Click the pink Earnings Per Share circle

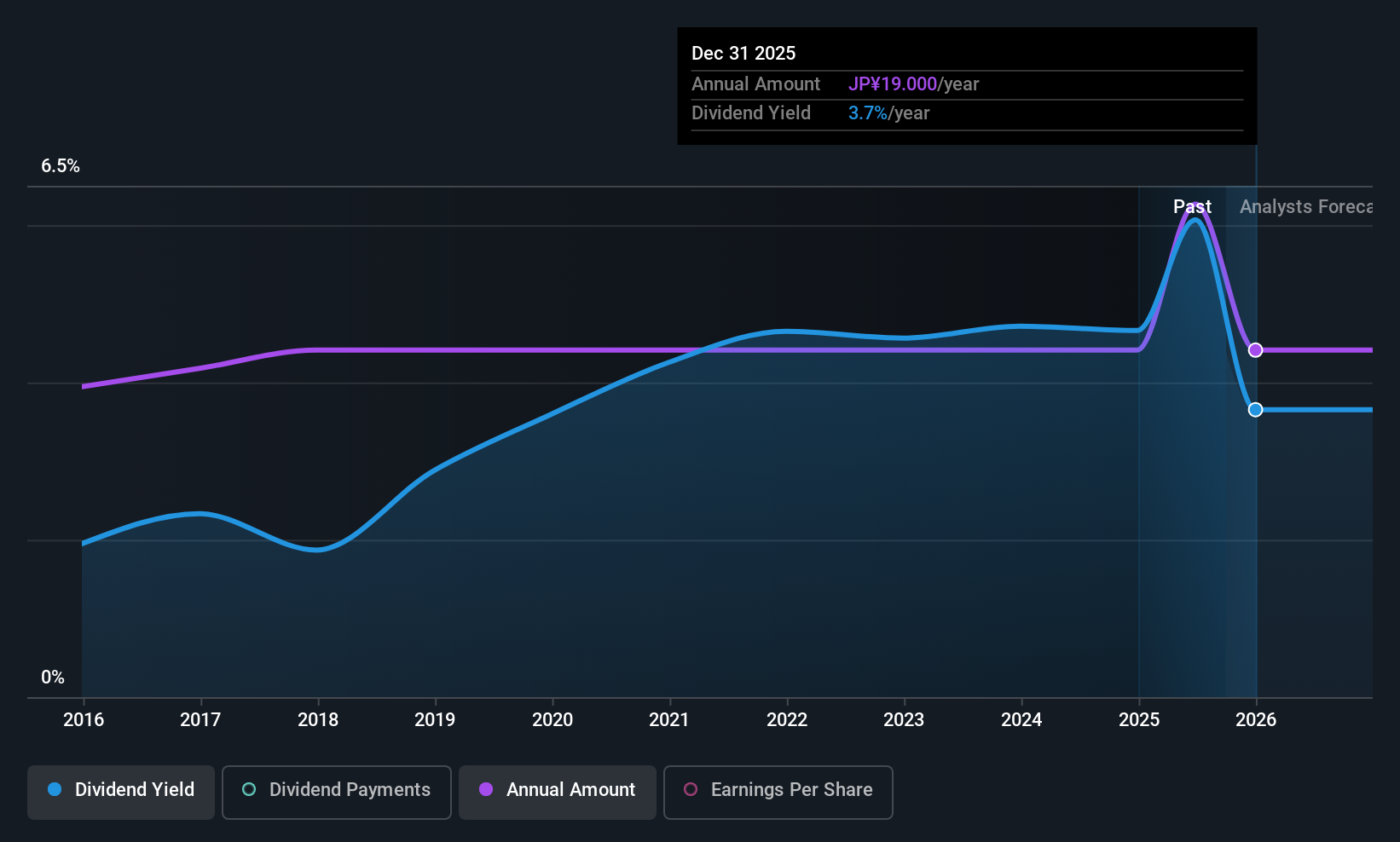tap(691, 789)
